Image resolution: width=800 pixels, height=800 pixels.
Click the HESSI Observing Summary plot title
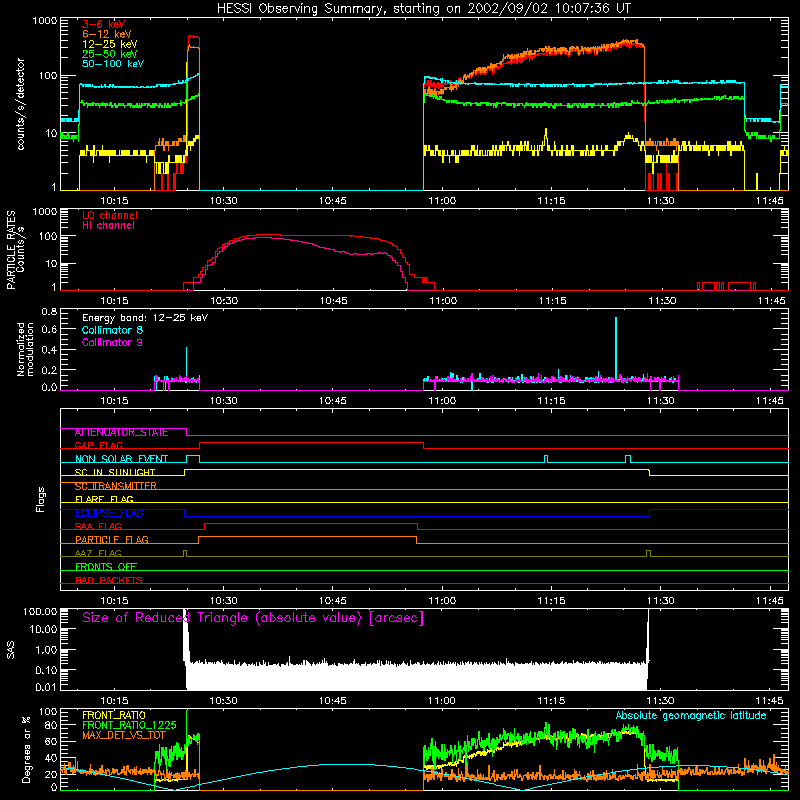tap(423, 9)
